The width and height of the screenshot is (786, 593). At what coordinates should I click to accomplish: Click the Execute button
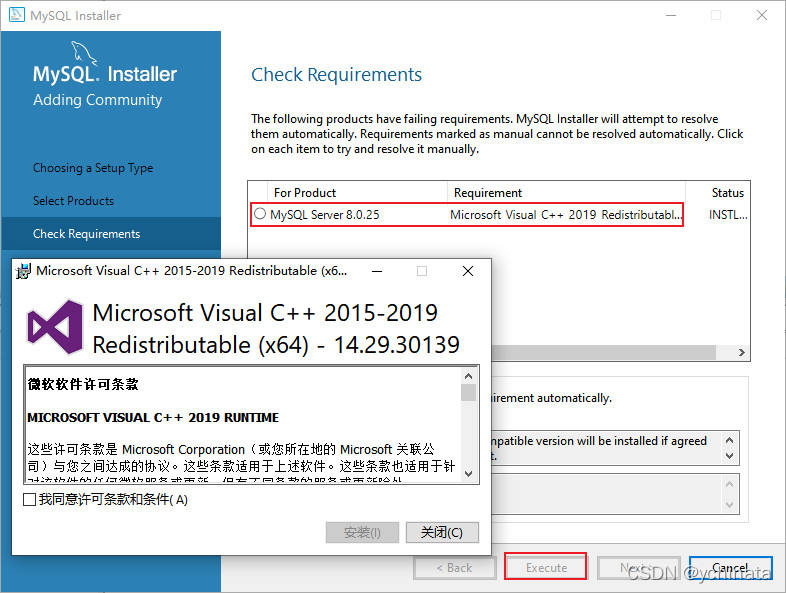pos(546,567)
